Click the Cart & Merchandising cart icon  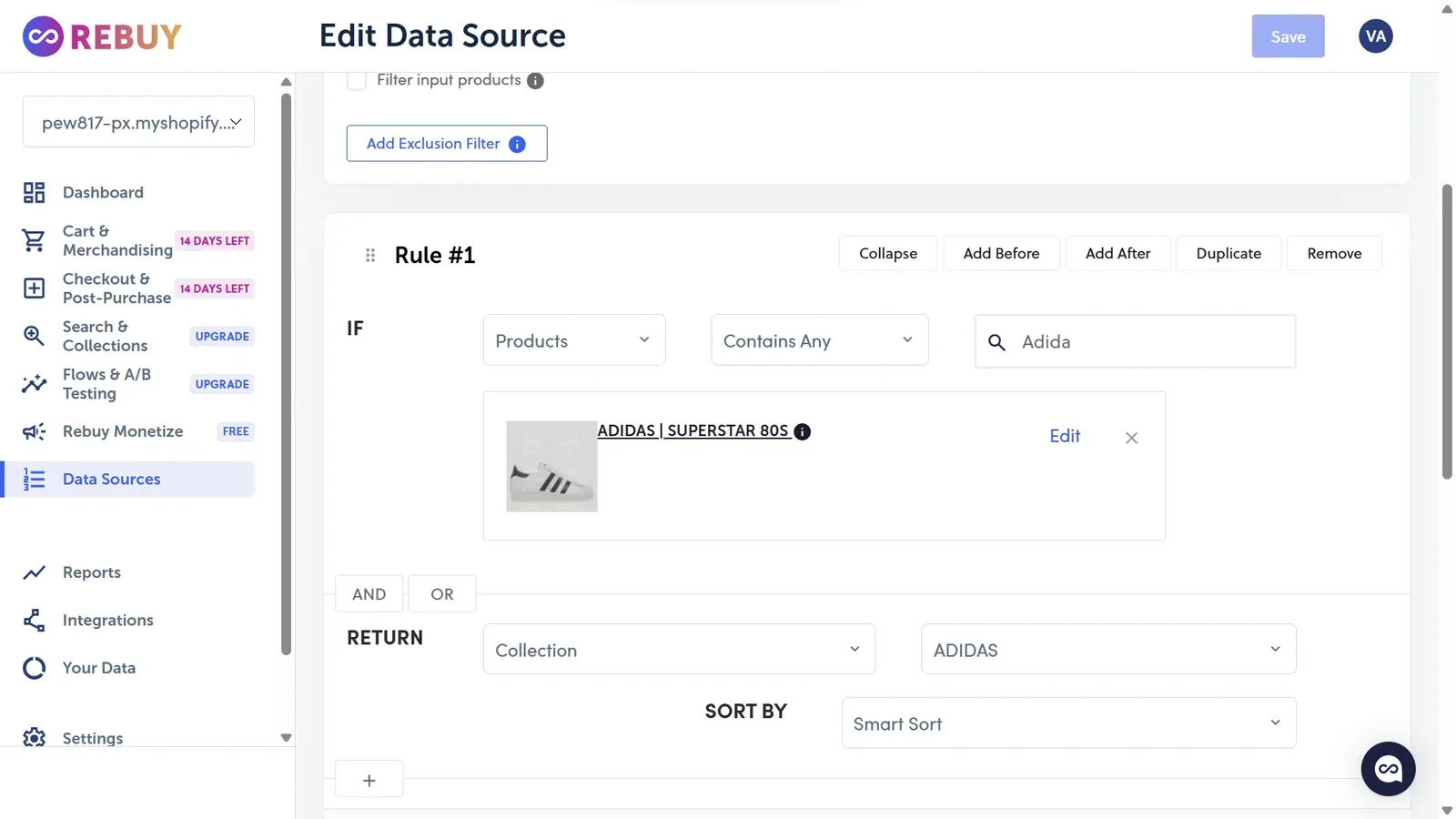point(34,240)
